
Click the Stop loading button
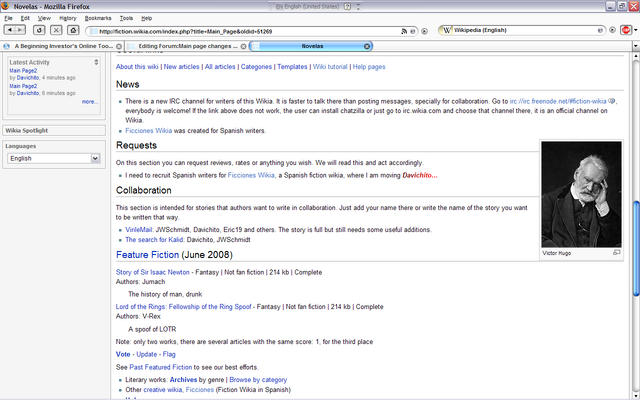pos(56,30)
